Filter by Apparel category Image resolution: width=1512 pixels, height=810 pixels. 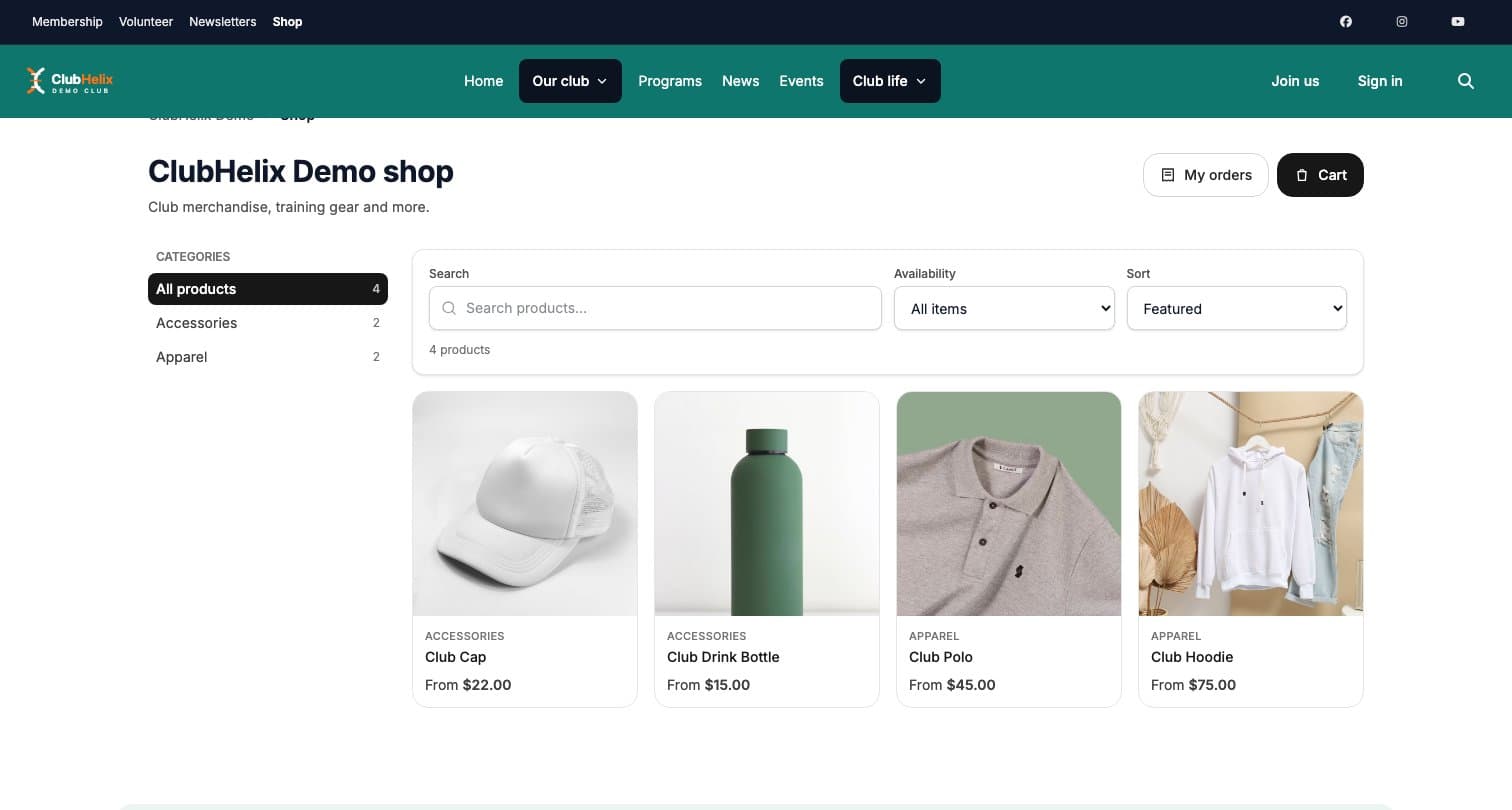268,357
